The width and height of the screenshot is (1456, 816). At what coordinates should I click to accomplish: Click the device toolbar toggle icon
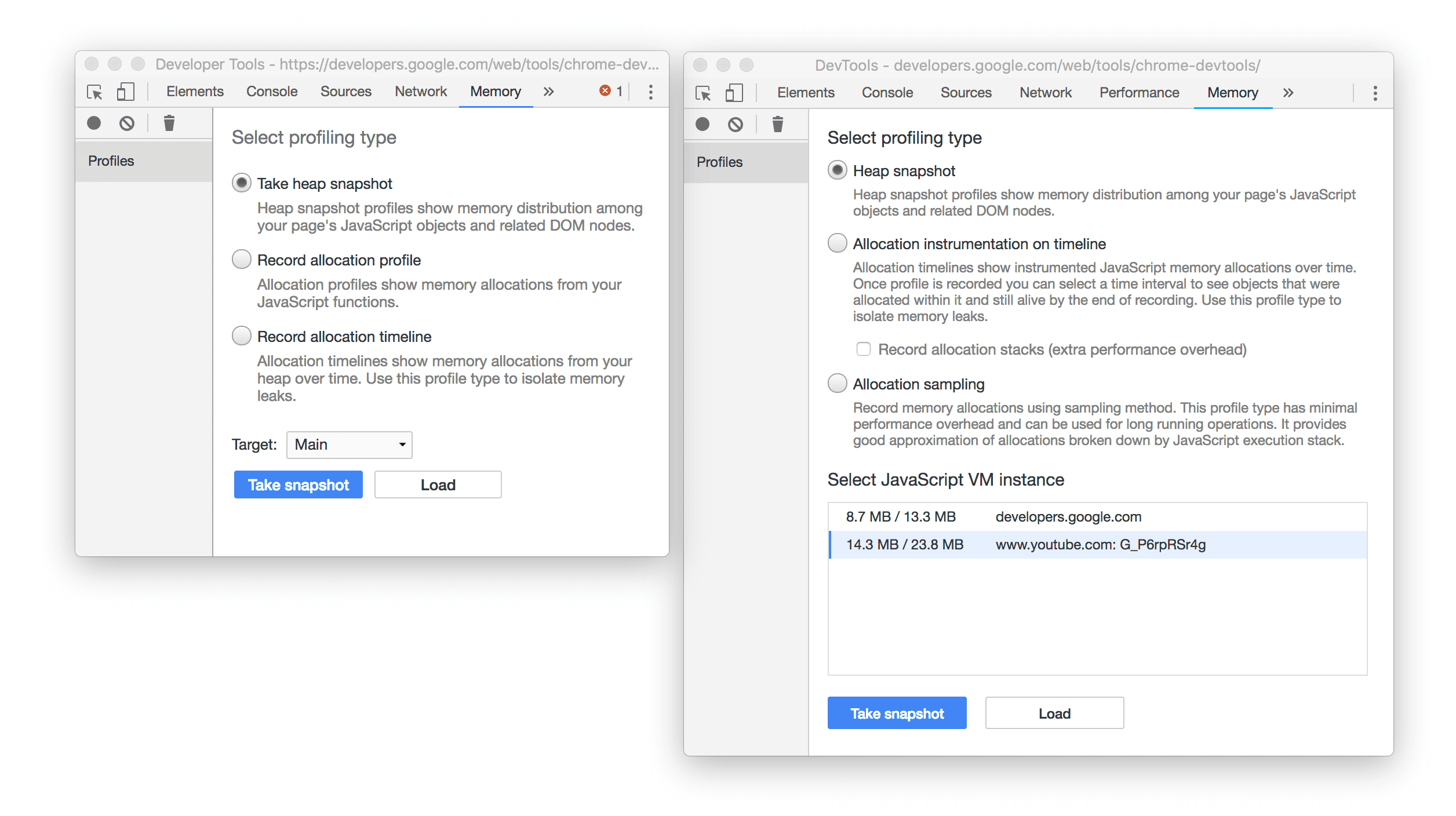126,91
